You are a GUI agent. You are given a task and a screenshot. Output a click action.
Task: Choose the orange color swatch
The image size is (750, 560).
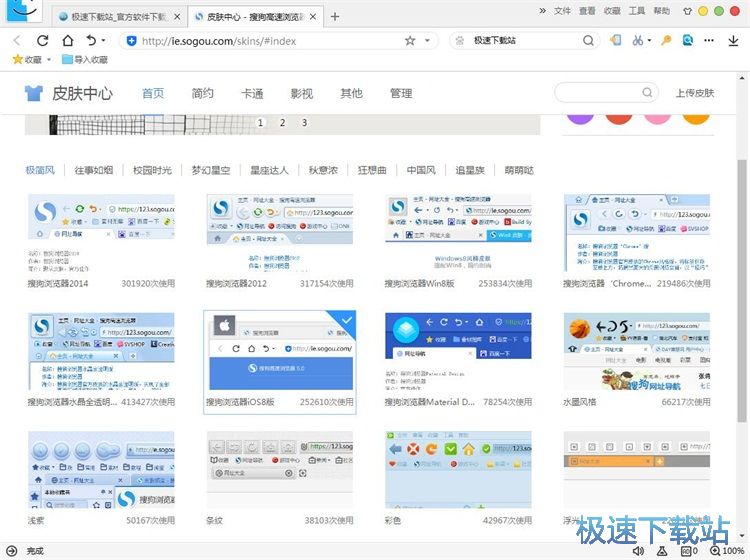696,118
